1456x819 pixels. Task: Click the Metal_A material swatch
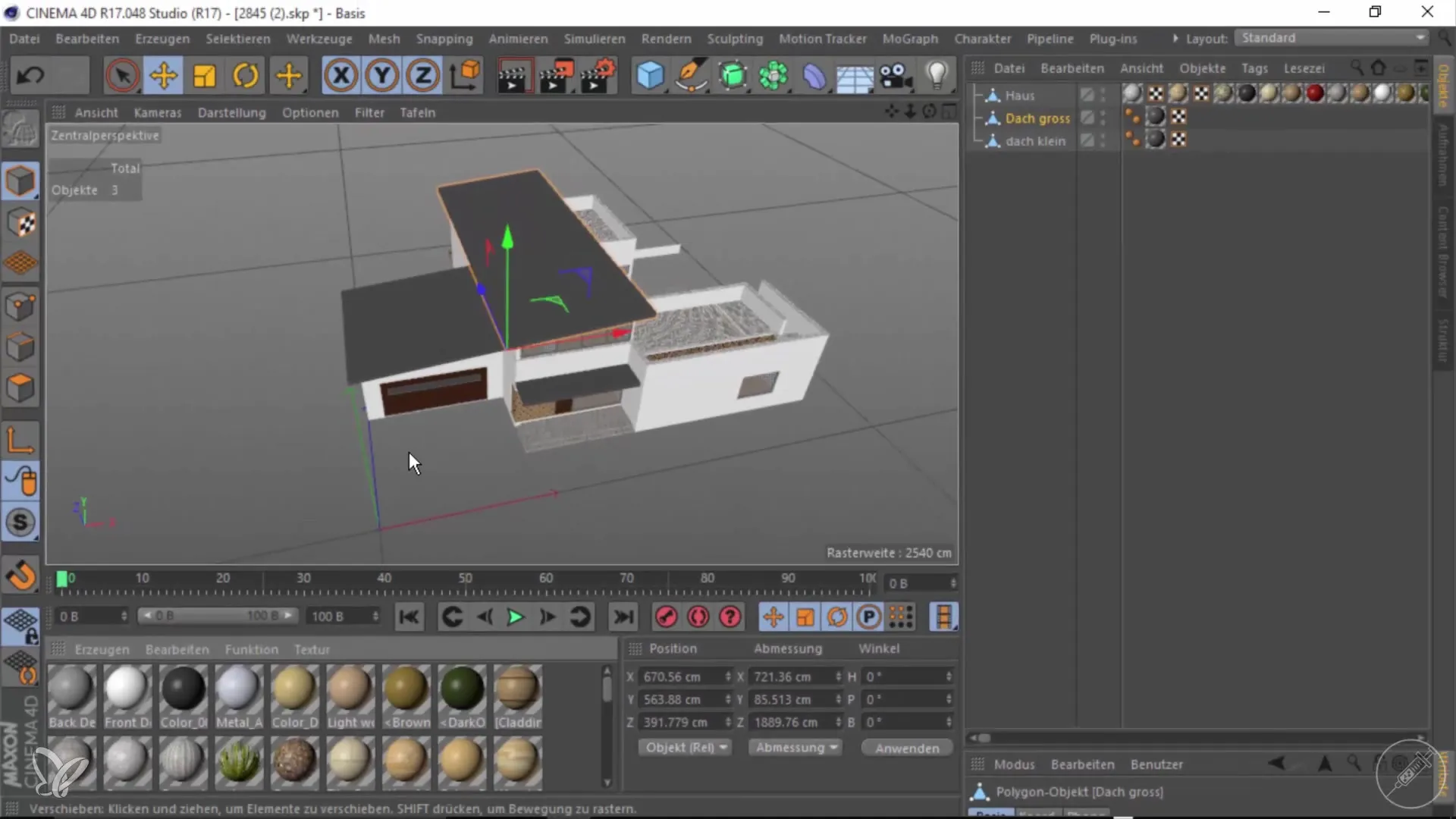click(238, 696)
